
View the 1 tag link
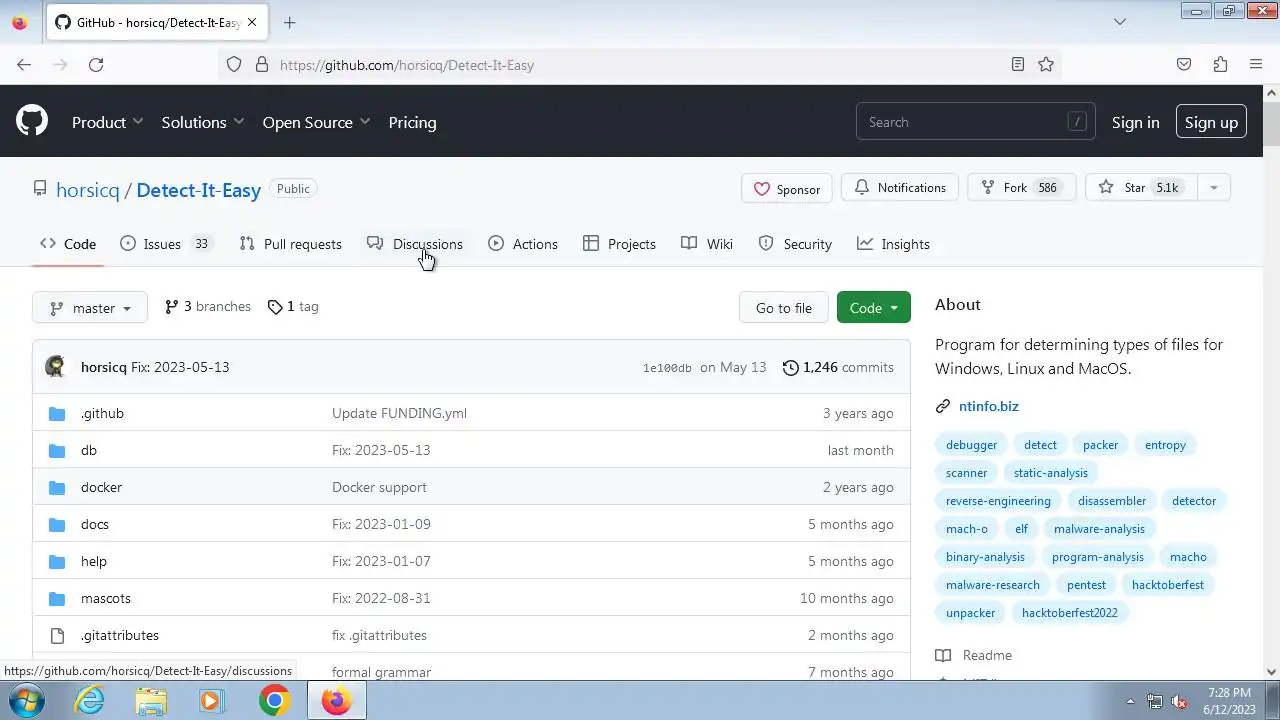click(x=293, y=307)
